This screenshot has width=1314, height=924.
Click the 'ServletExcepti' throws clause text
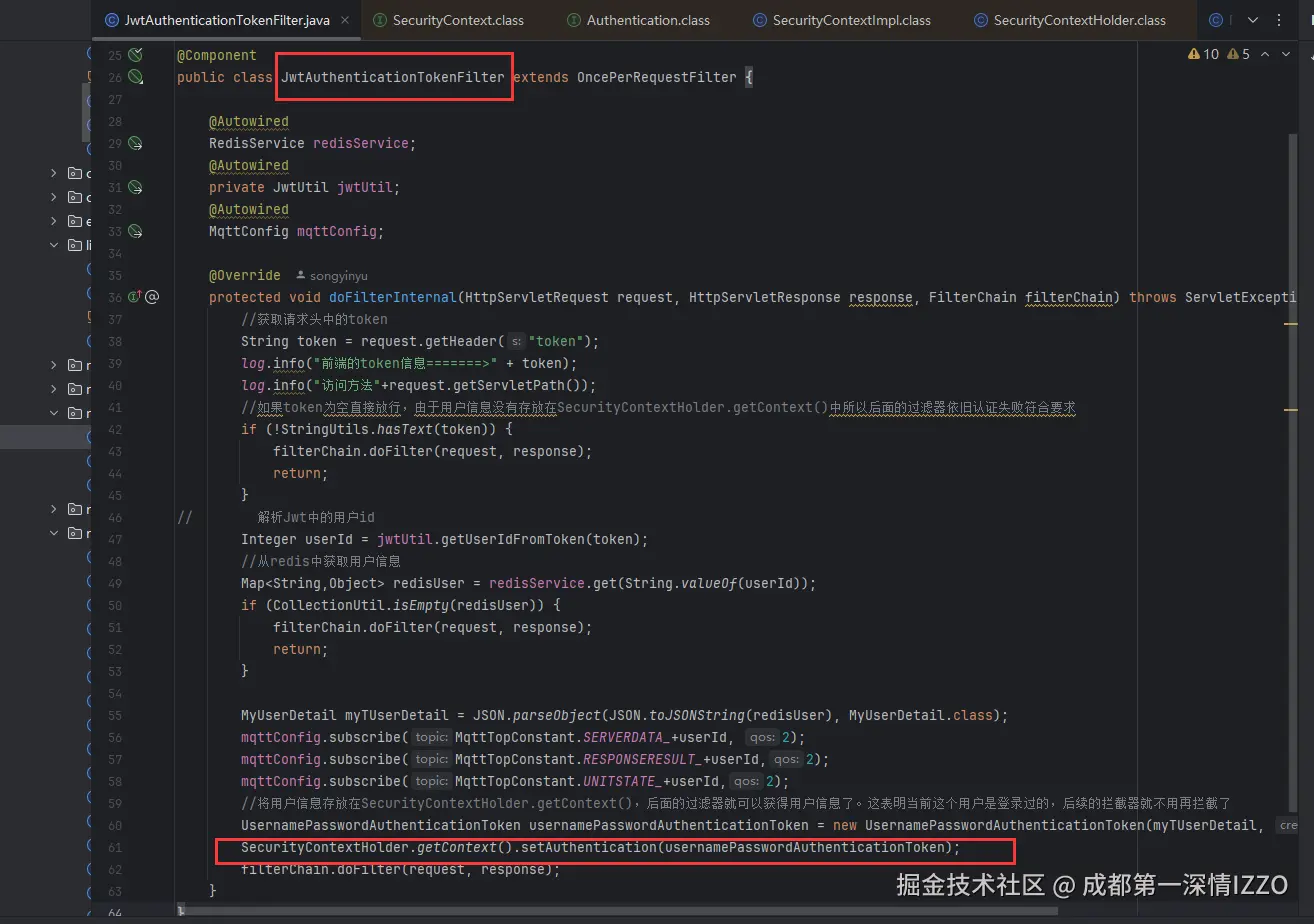coord(1240,297)
